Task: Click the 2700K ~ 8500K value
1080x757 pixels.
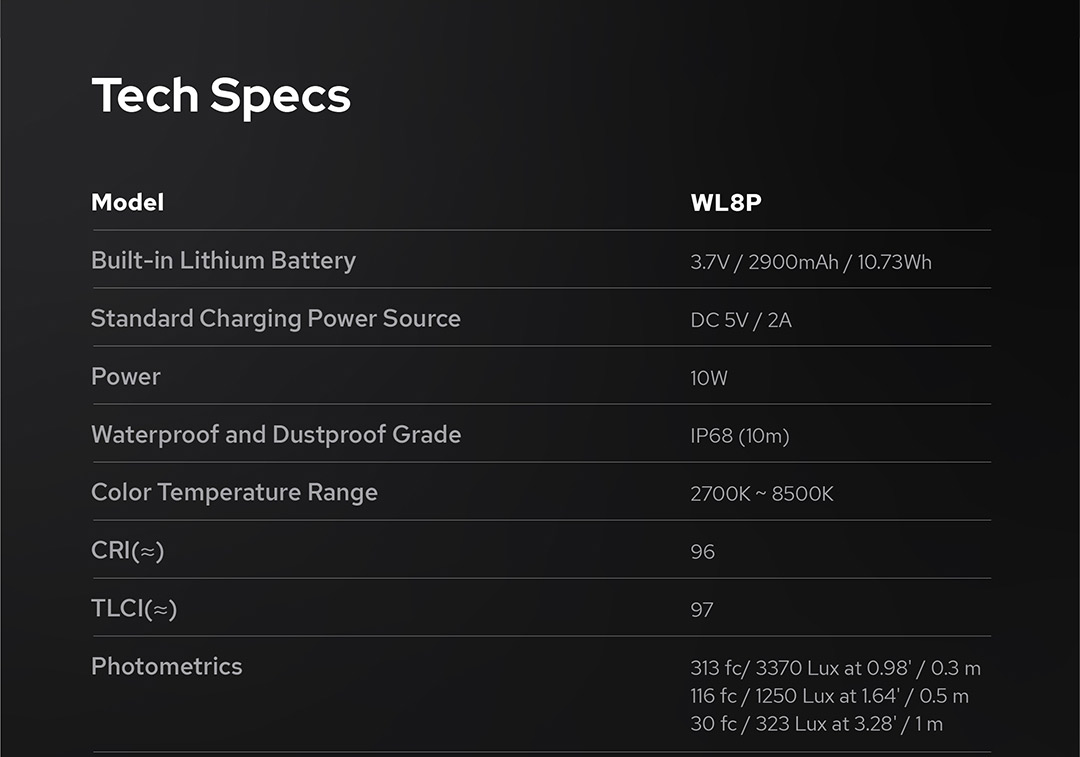Action: tap(761, 494)
